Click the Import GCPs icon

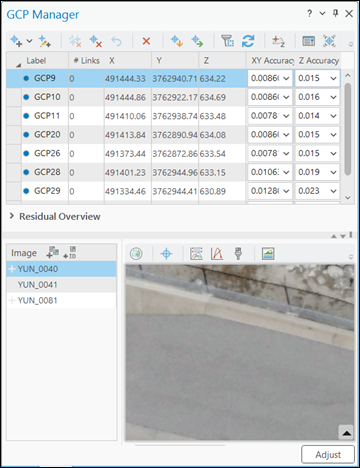177,41
